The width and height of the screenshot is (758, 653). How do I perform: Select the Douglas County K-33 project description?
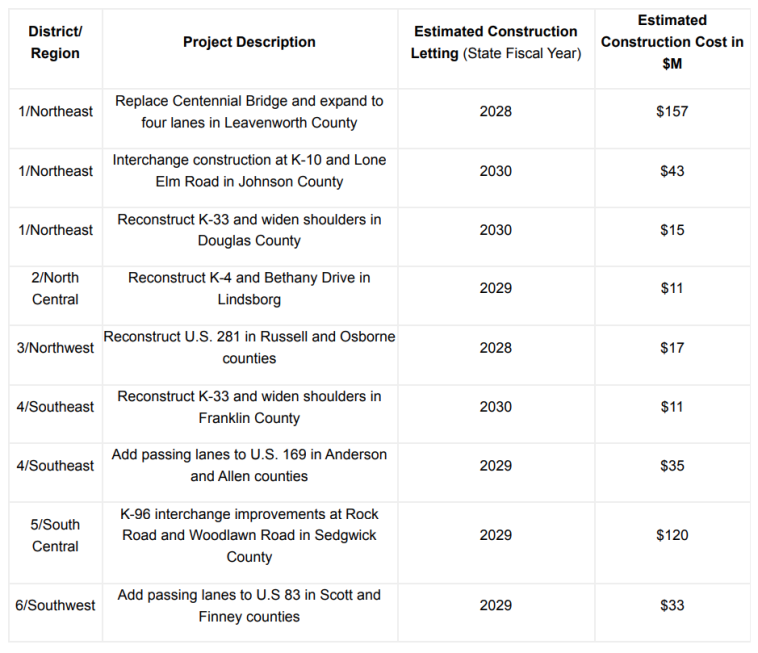[x=249, y=230]
